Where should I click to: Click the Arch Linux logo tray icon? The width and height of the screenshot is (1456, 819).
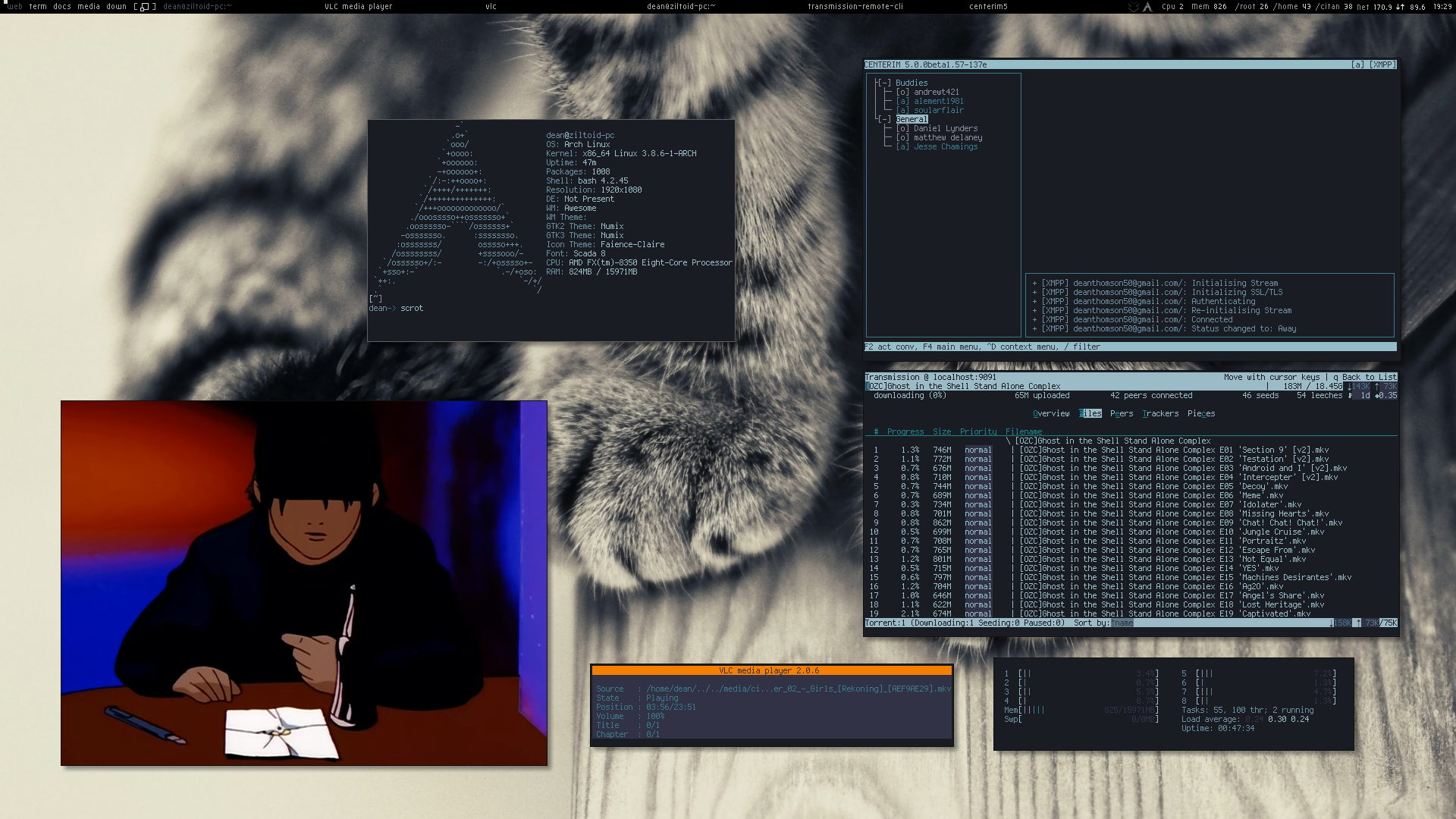[1147, 6]
